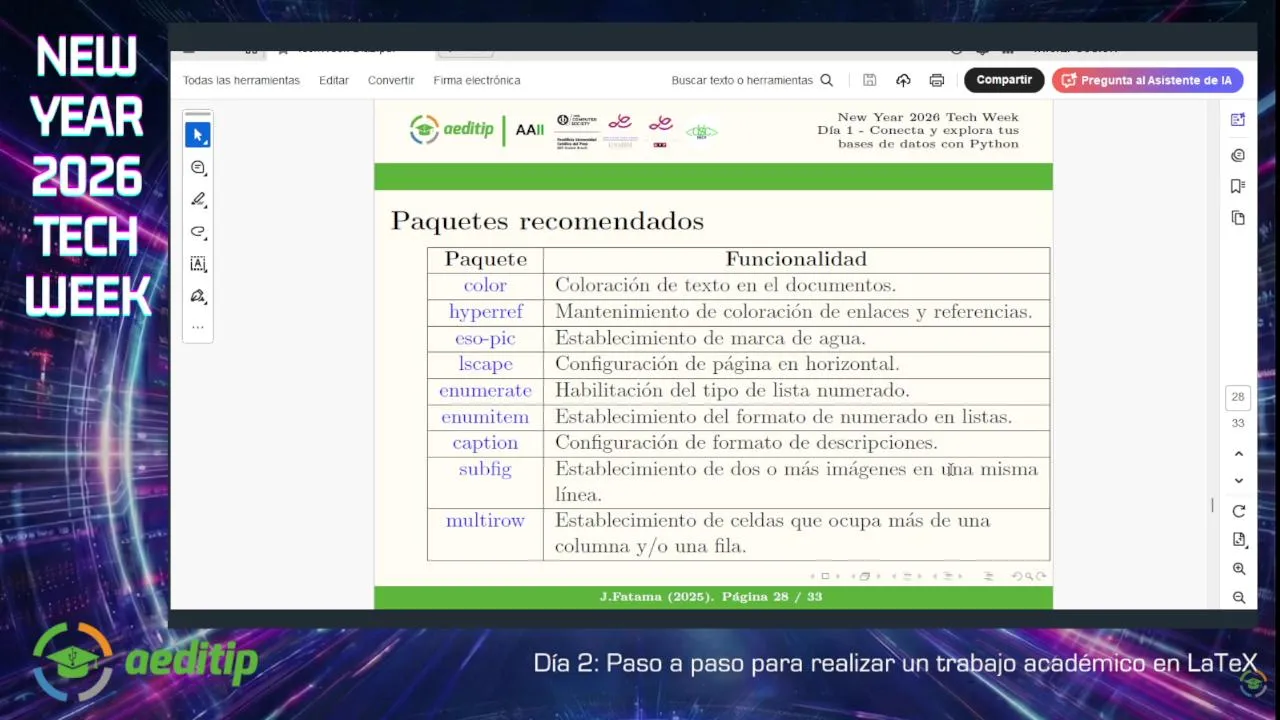
Task: Rotate the page view clockwise
Action: point(1238,511)
